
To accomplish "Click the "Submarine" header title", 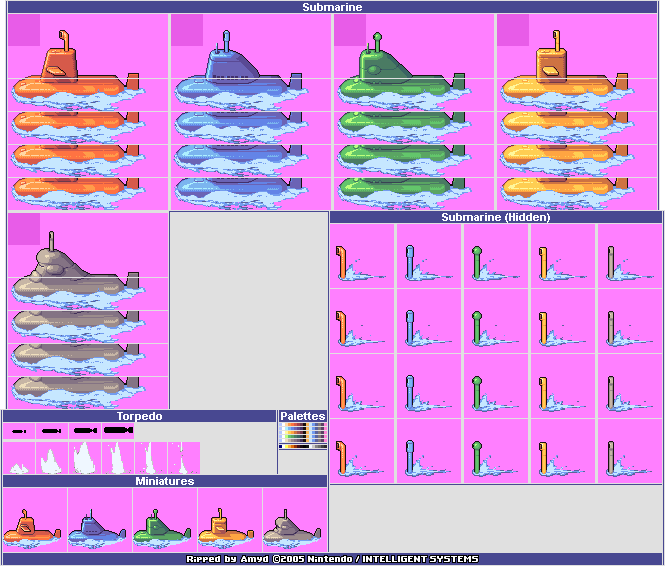I will [x=332, y=7].
